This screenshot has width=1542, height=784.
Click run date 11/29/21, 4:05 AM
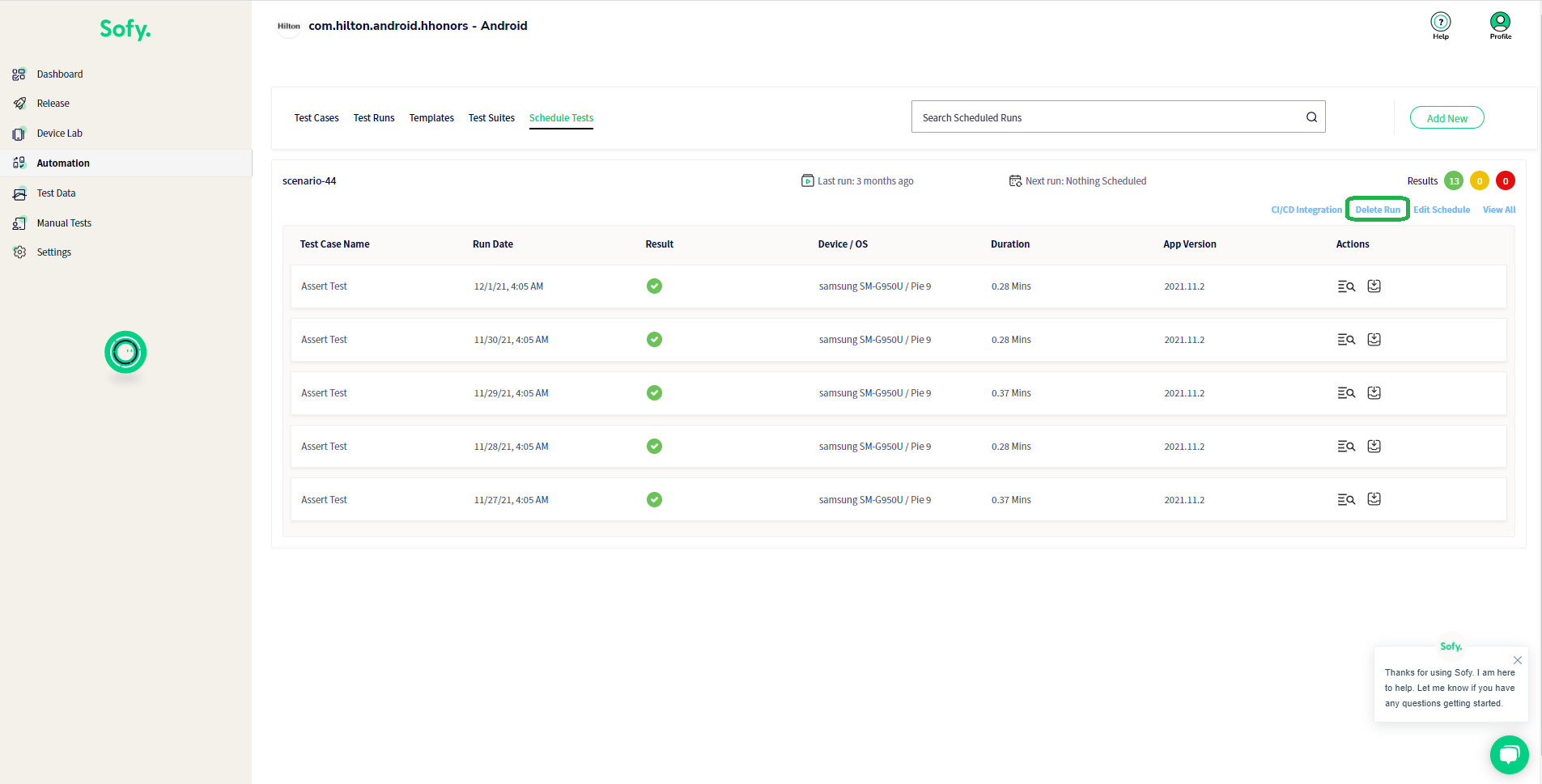click(511, 393)
